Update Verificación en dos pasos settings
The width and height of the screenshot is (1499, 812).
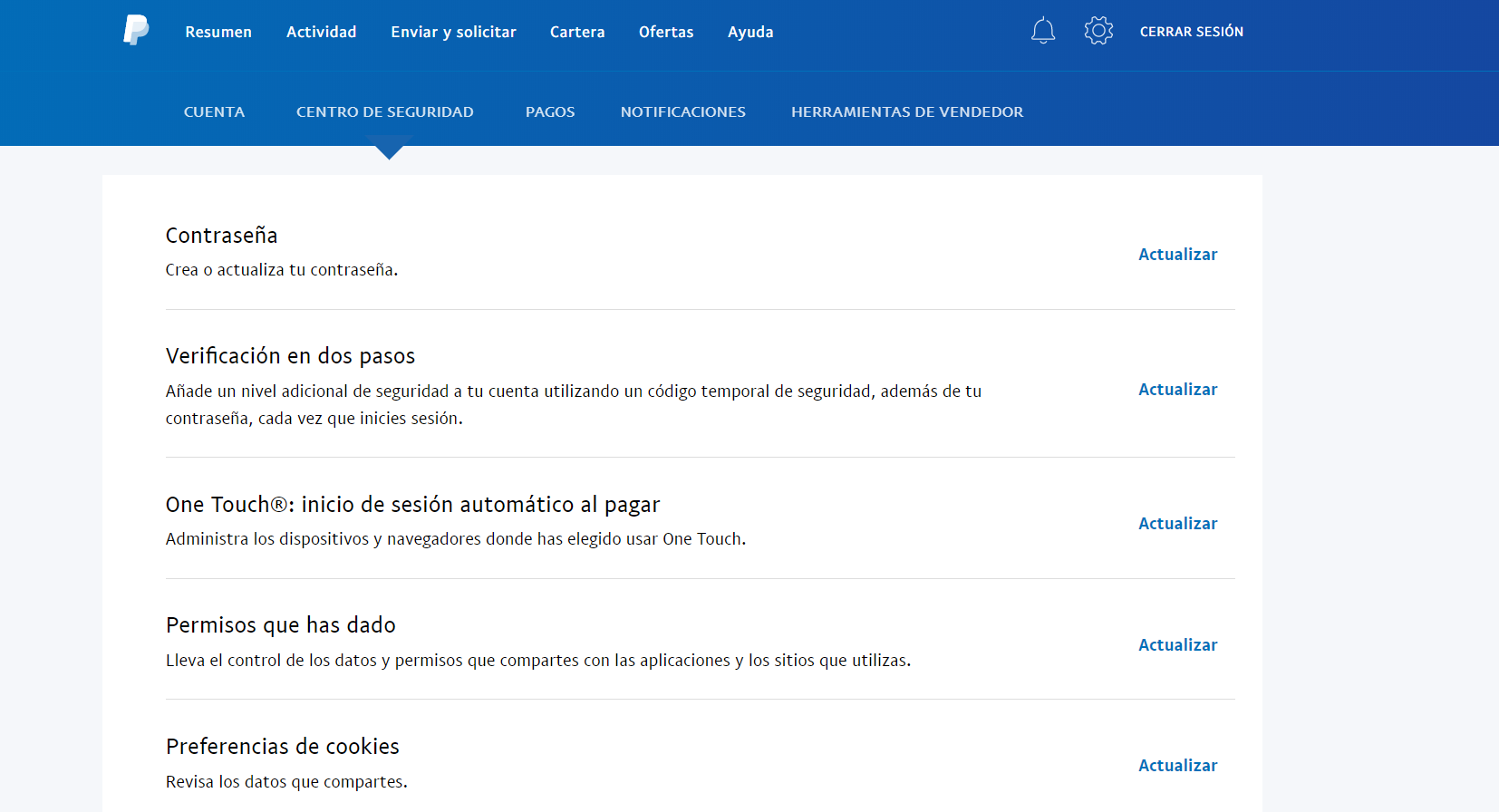[x=1177, y=390]
